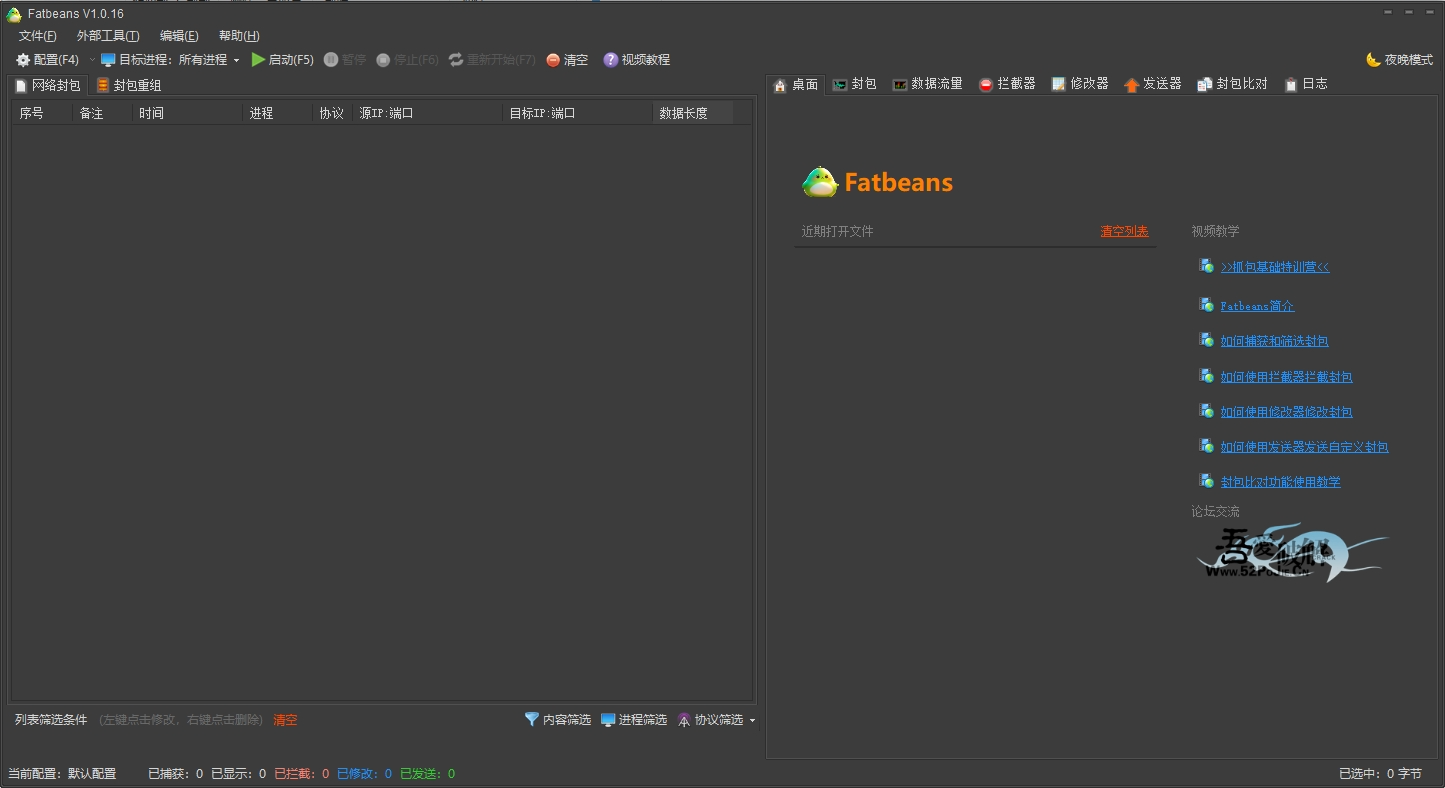The height and width of the screenshot is (788, 1445).
Task: Sort by 序号 column header
Action: pos(42,113)
